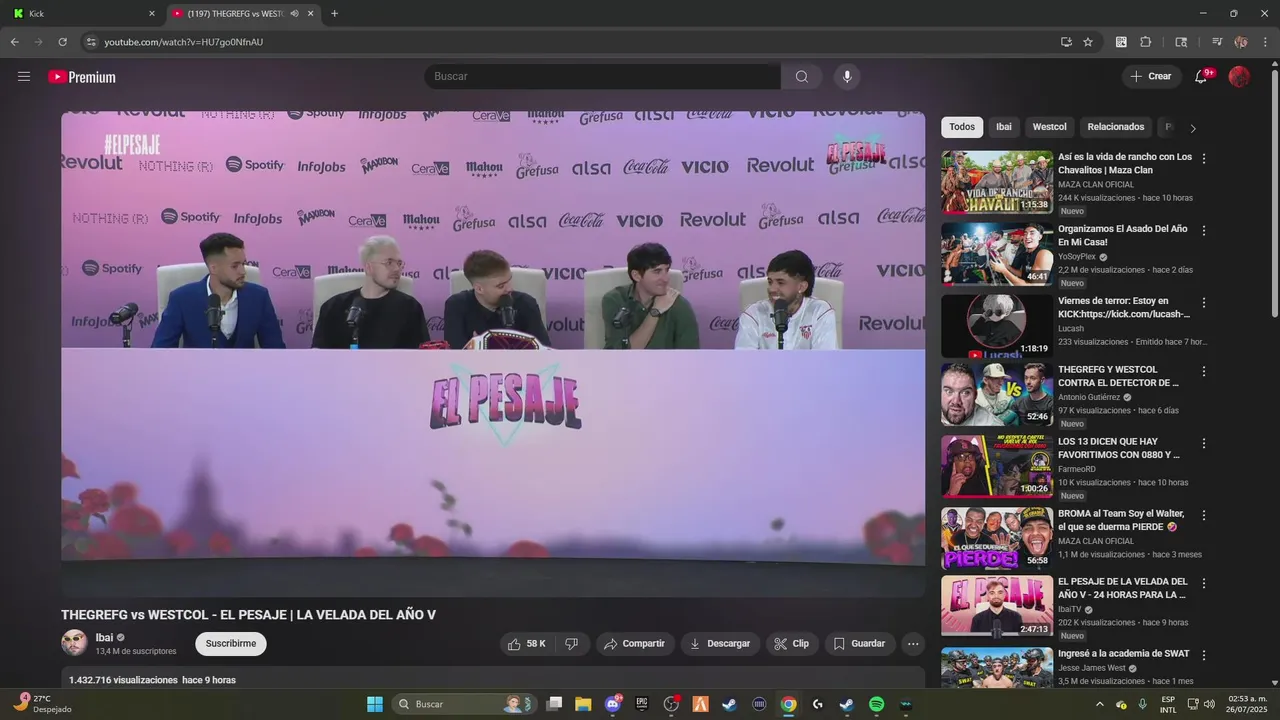Open Chrome media controls icon
Image resolution: width=1280 pixels, height=720 pixels.
(x=1217, y=42)
